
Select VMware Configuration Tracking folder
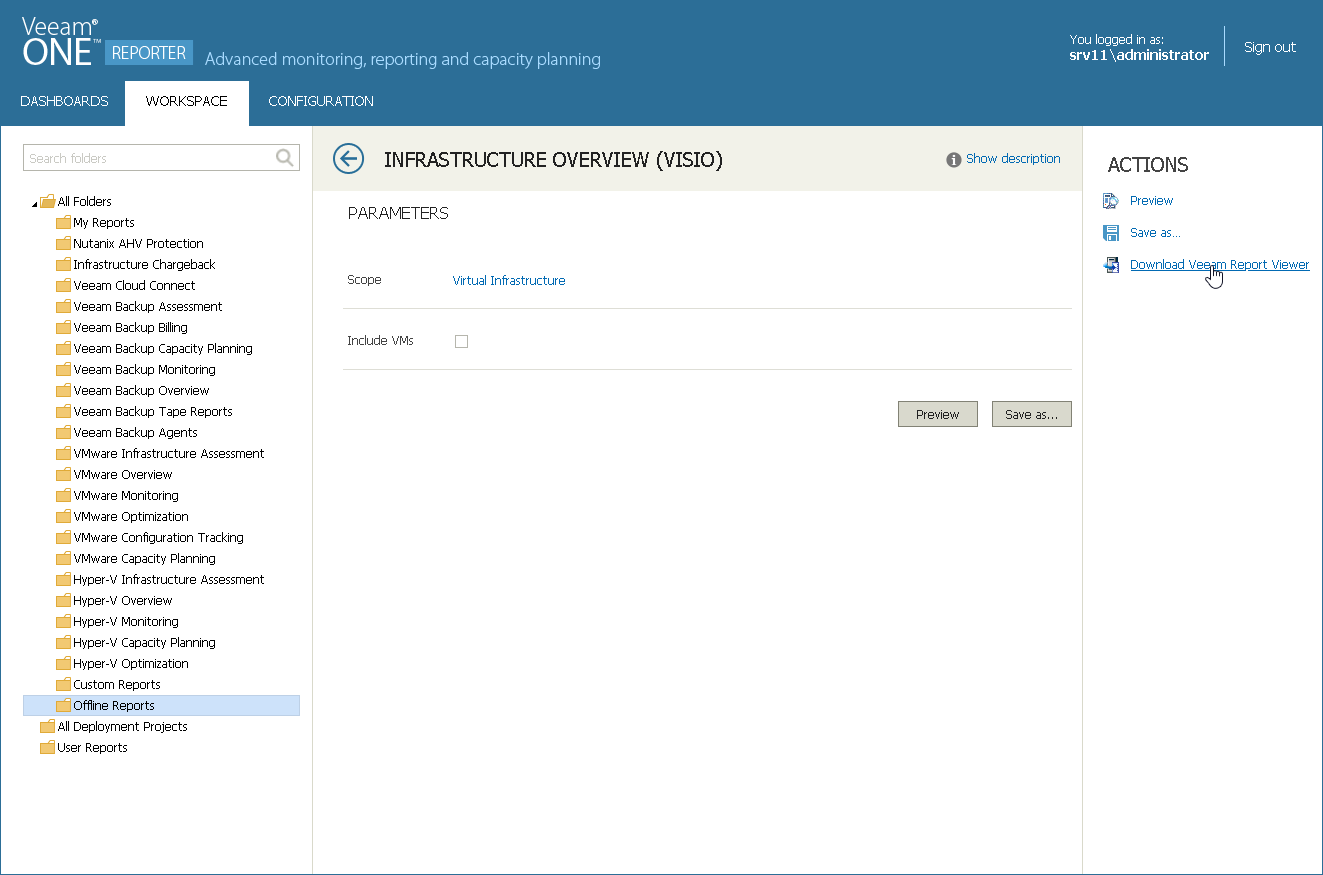point(158,537)
